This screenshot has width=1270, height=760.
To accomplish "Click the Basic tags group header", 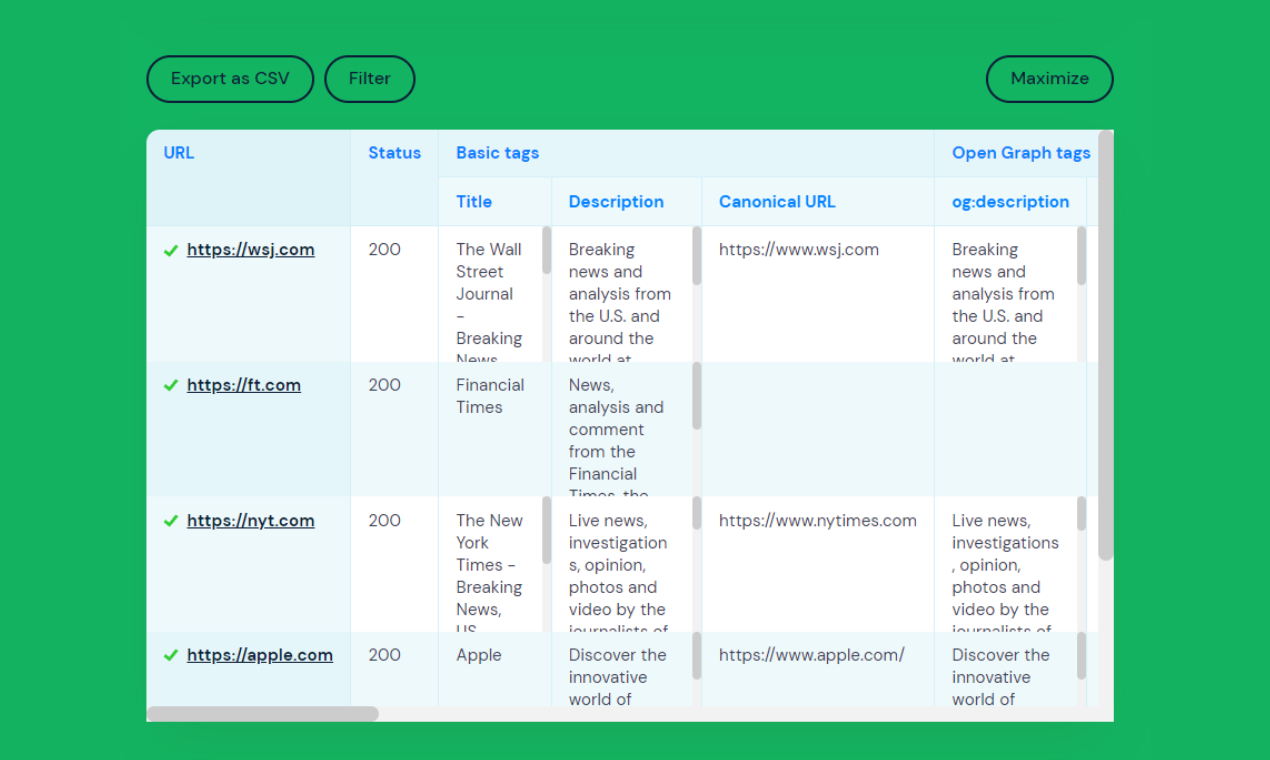I will 686,153.
